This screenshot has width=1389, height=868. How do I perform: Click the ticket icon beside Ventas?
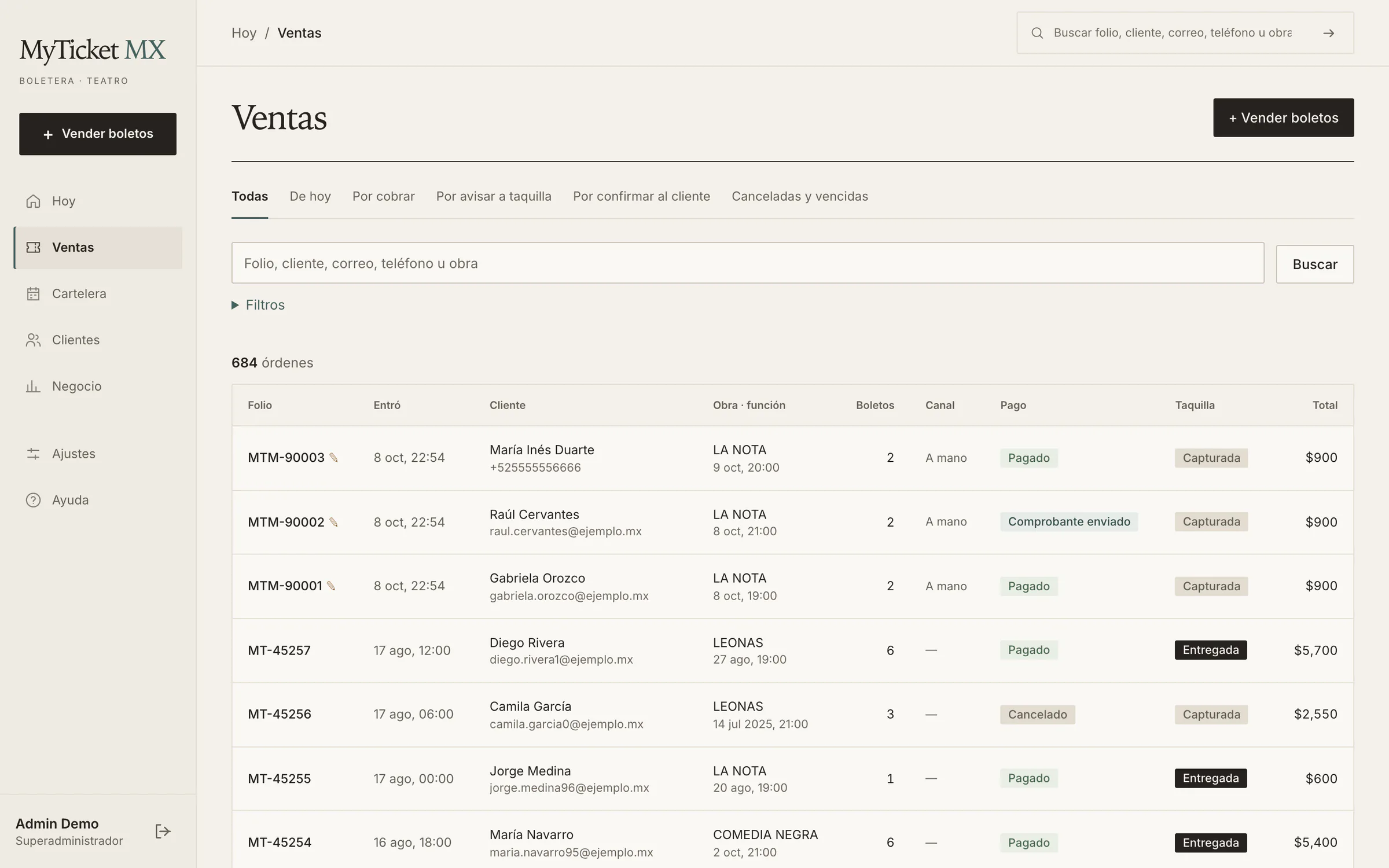coord(33,247)
